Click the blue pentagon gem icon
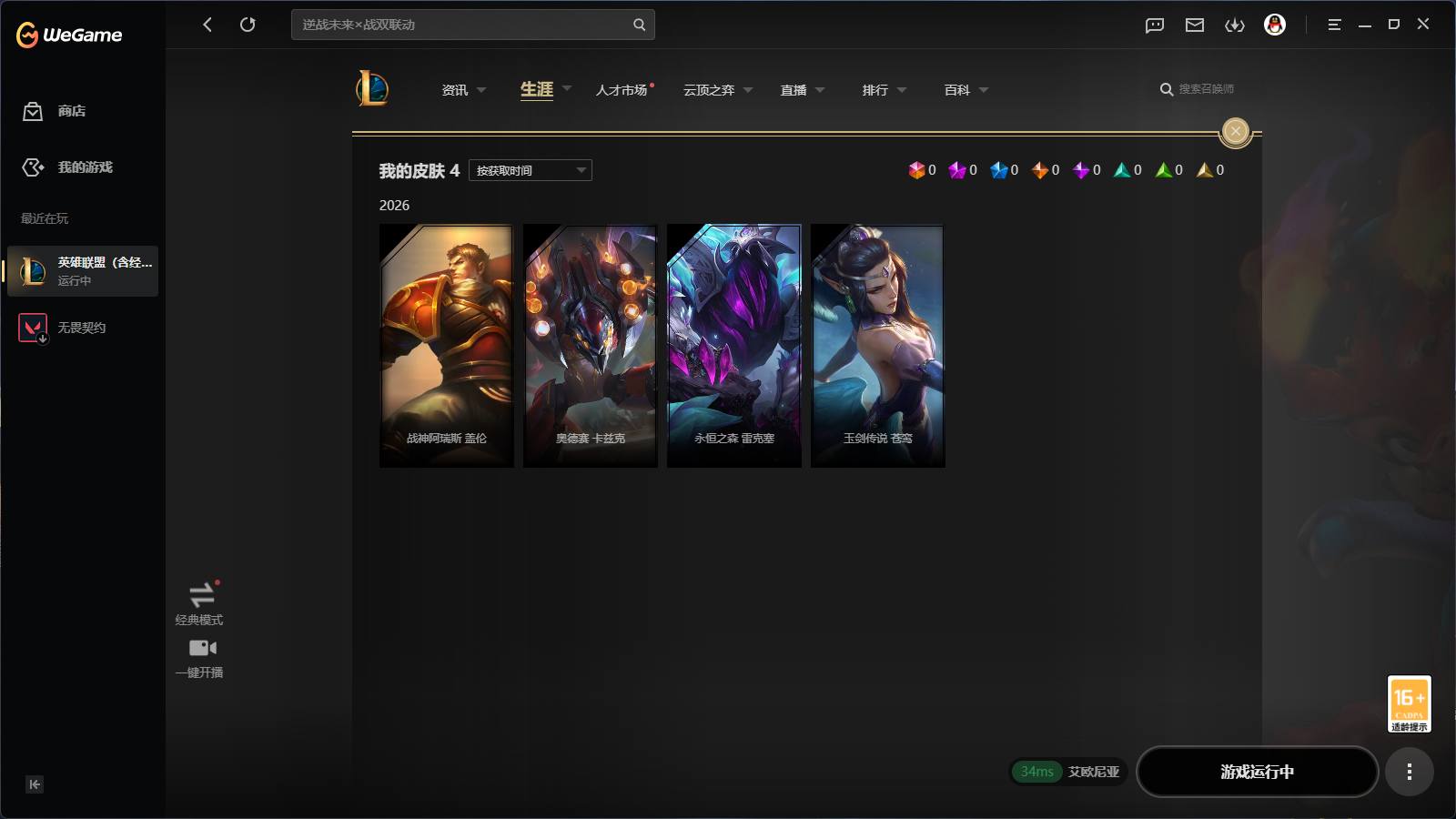 (999, 170)
